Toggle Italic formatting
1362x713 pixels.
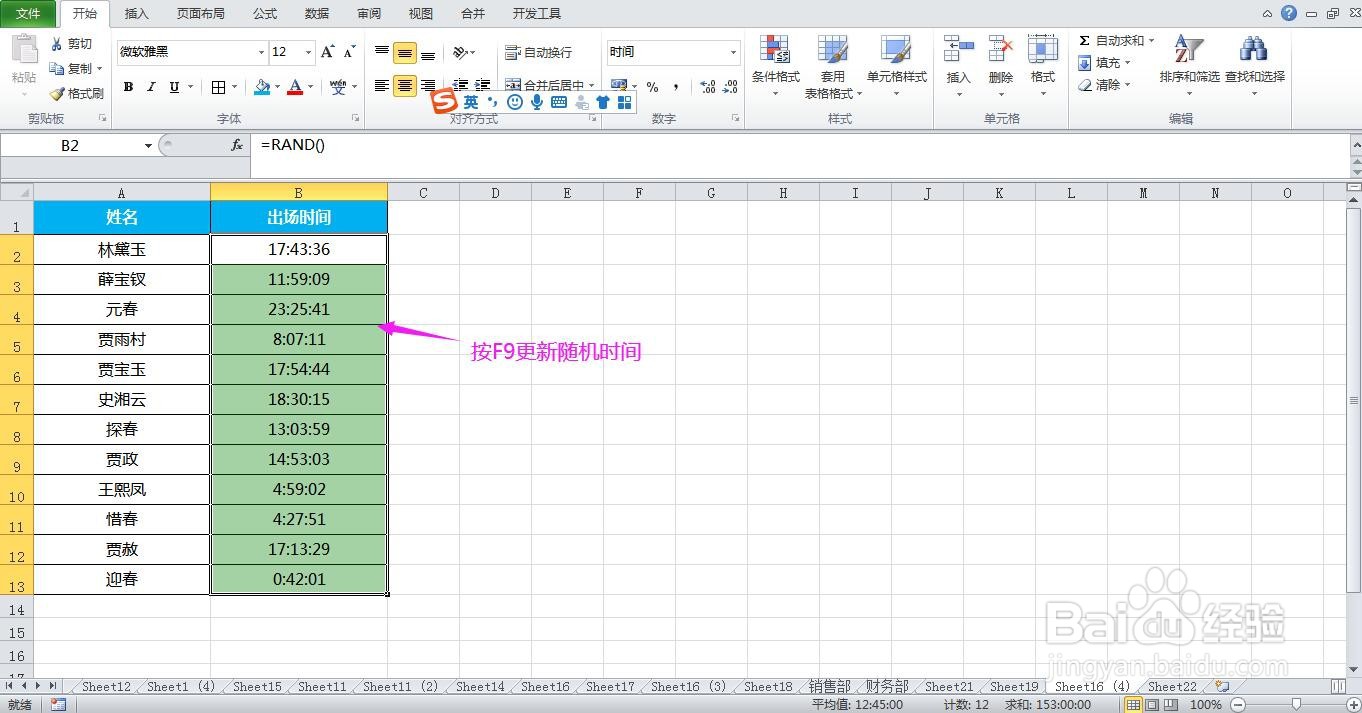(151, 87)
